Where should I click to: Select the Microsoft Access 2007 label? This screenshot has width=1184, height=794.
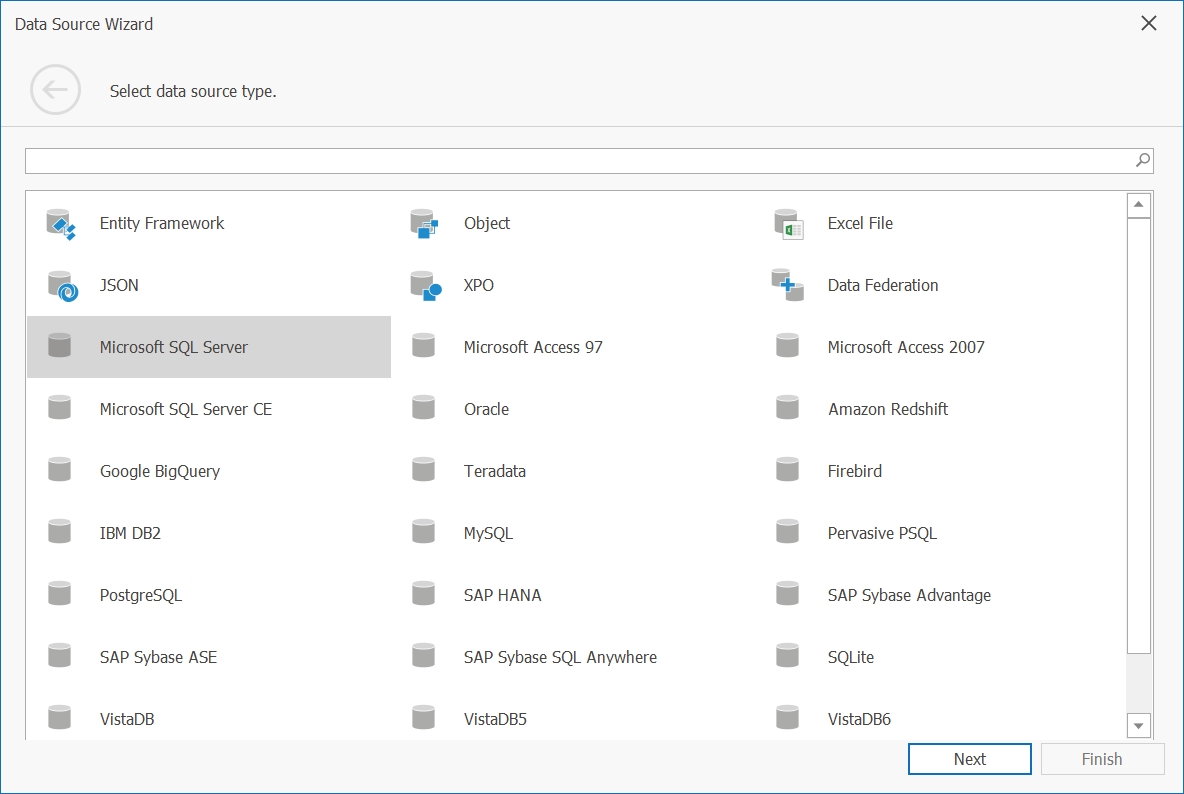pos(906,347)
